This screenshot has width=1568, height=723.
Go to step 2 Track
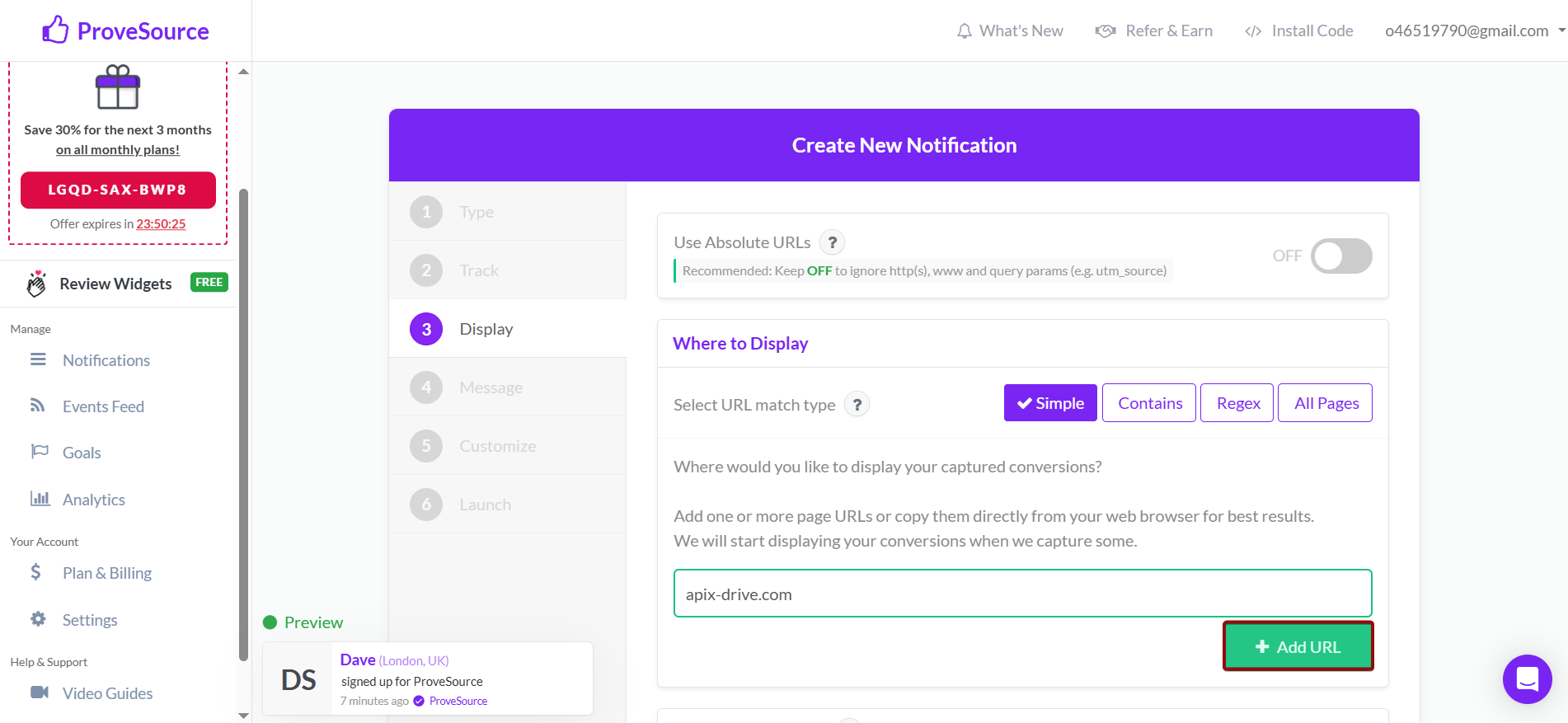(x=508, y=270)
